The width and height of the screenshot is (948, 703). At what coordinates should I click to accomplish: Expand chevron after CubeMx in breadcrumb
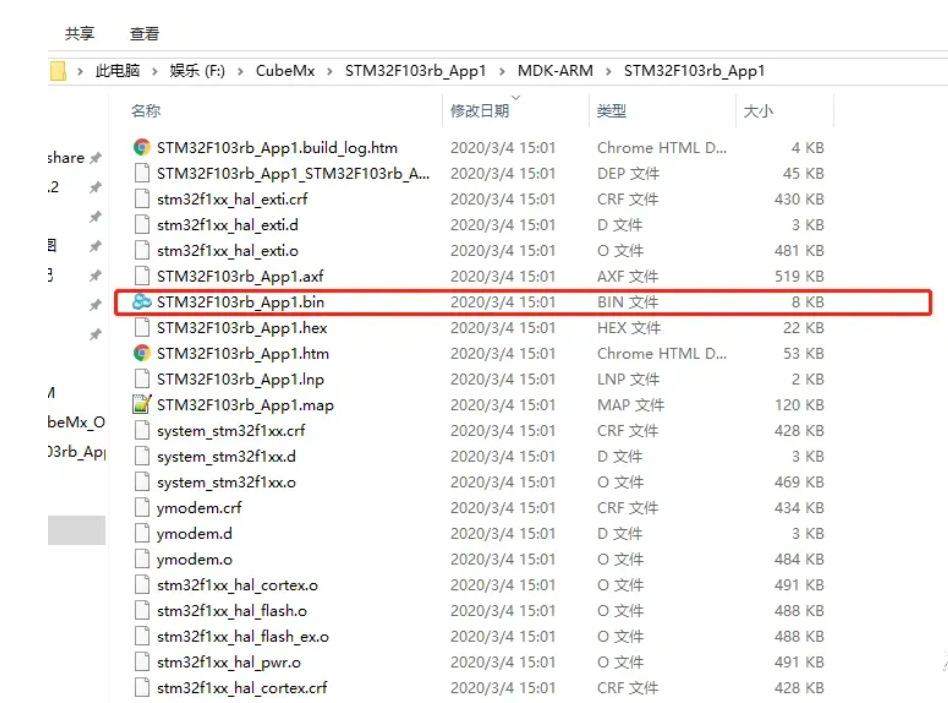tap(330, 71)
